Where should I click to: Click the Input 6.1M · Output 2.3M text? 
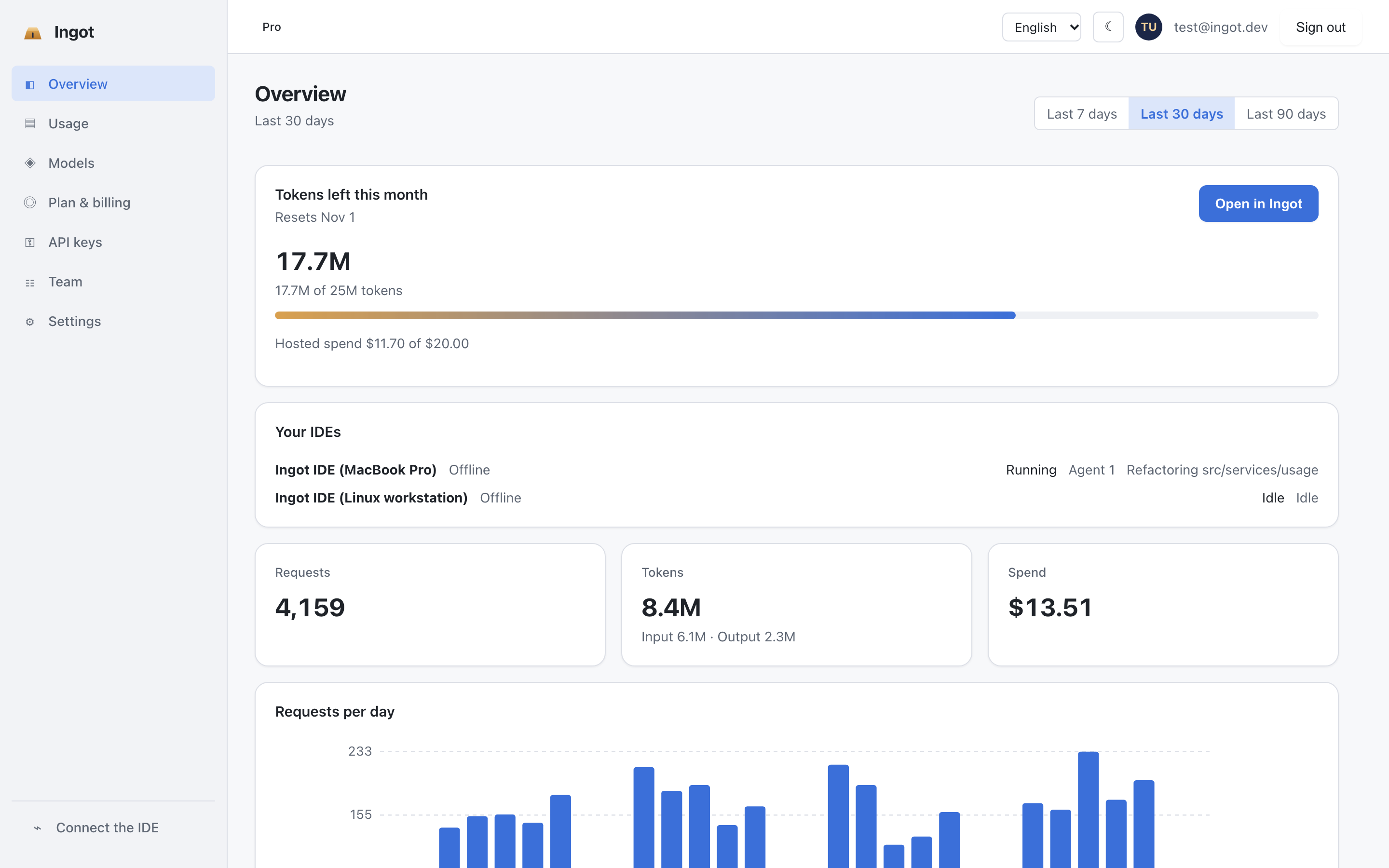(718, 637)
